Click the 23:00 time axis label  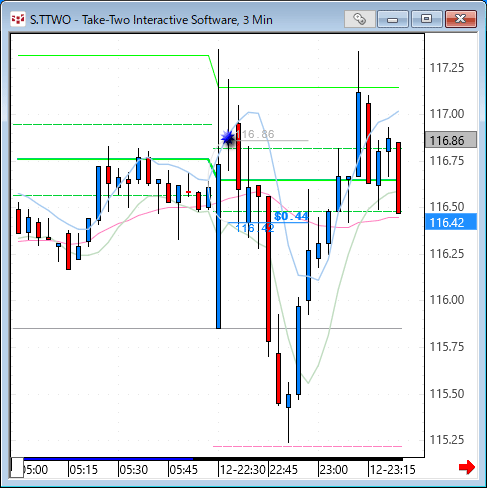334,470
